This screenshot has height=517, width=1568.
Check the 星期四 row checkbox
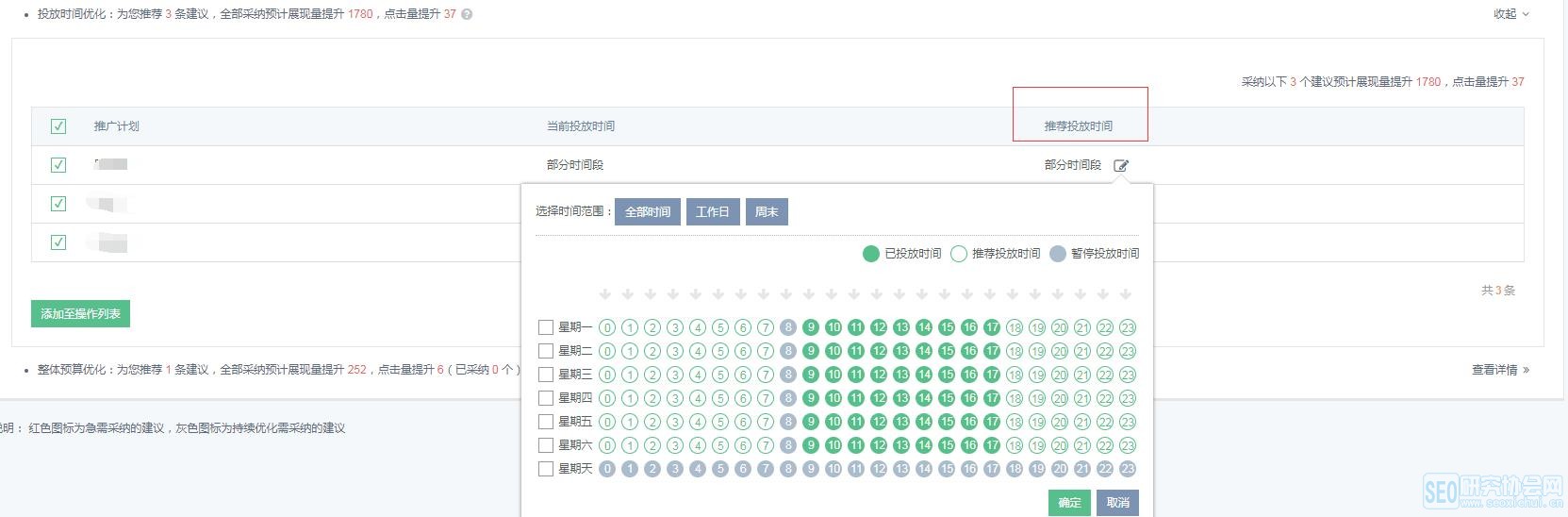(x=545, y=398)
